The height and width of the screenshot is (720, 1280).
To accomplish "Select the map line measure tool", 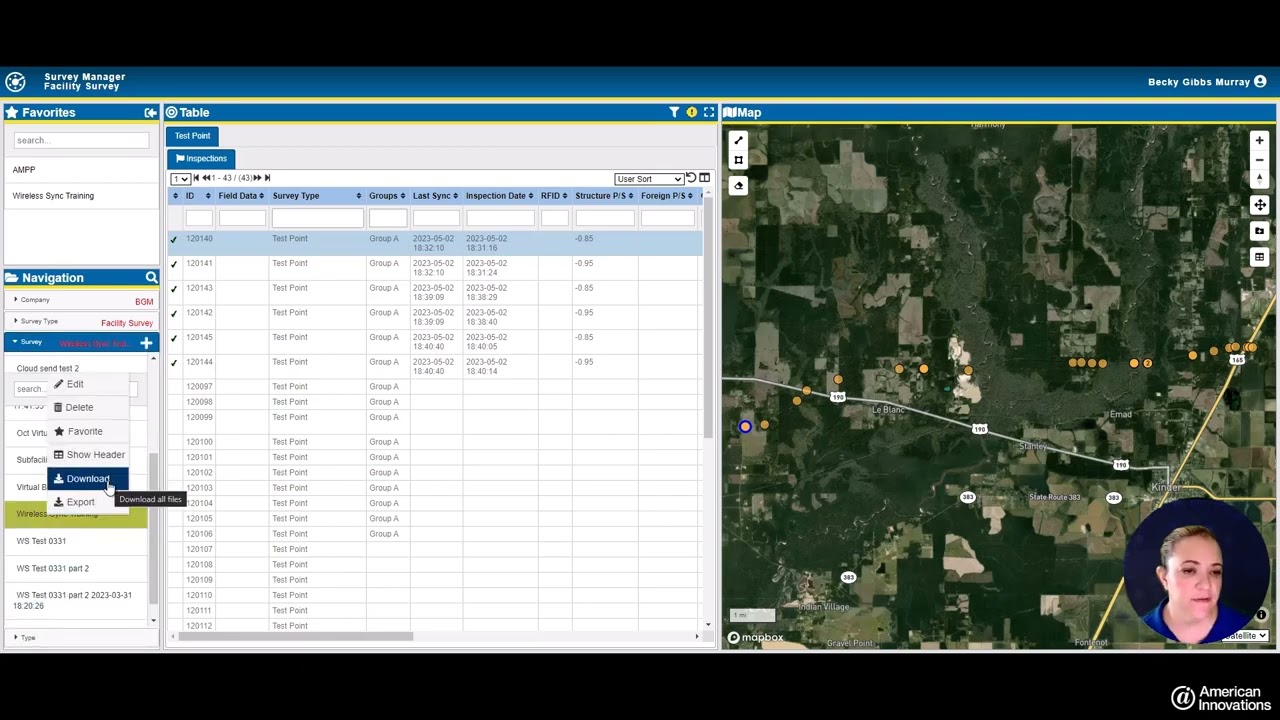I will 738,141.
